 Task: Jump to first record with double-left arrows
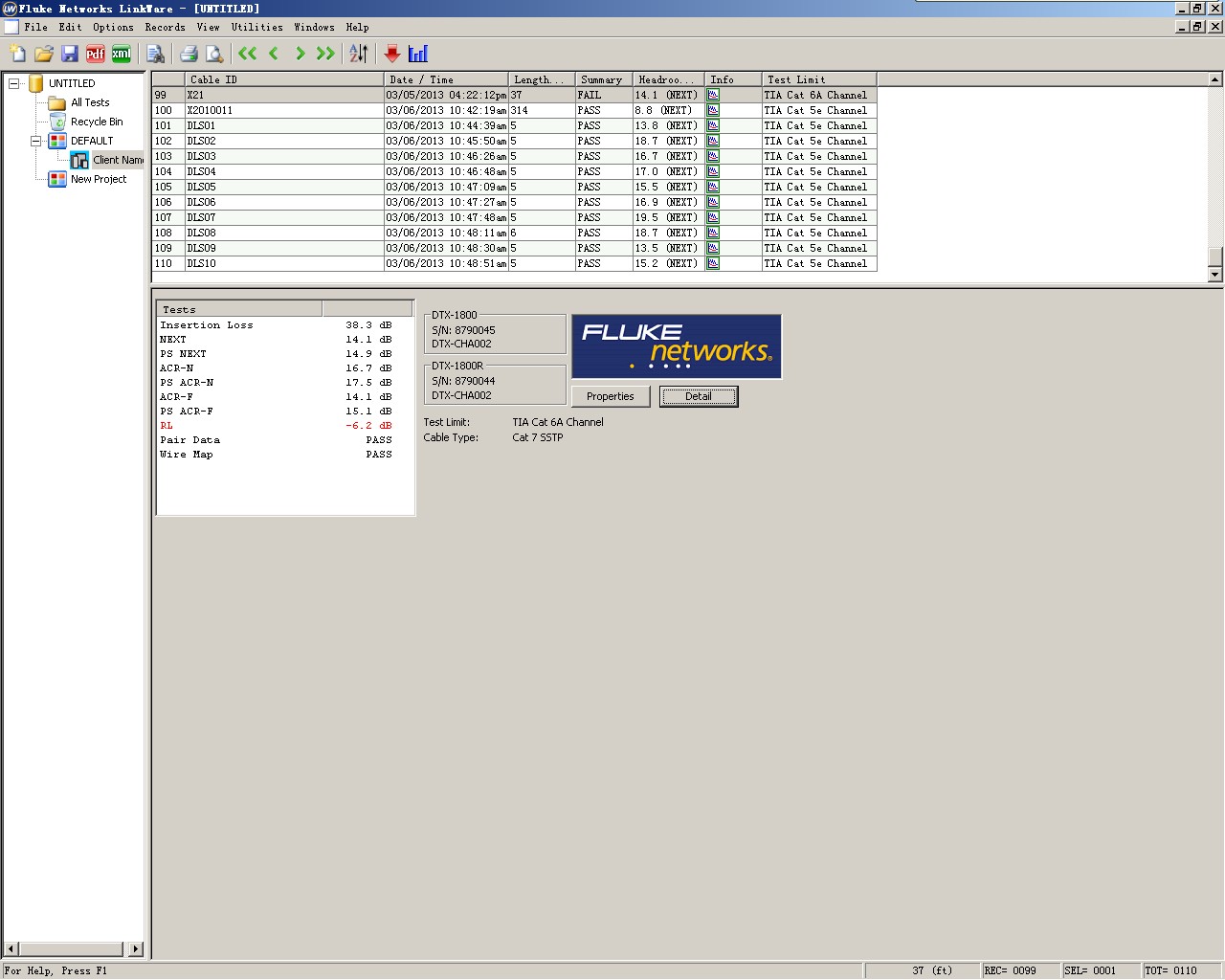tap(248, 54)
